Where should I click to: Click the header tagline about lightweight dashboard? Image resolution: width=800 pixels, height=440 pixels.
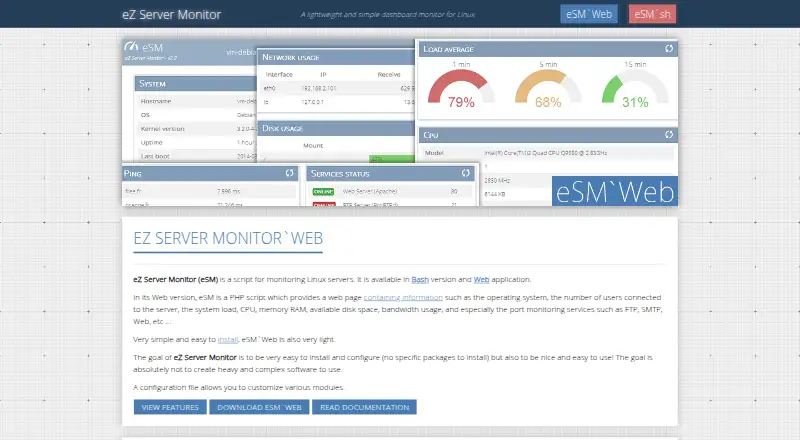click(x=388, y=14)
